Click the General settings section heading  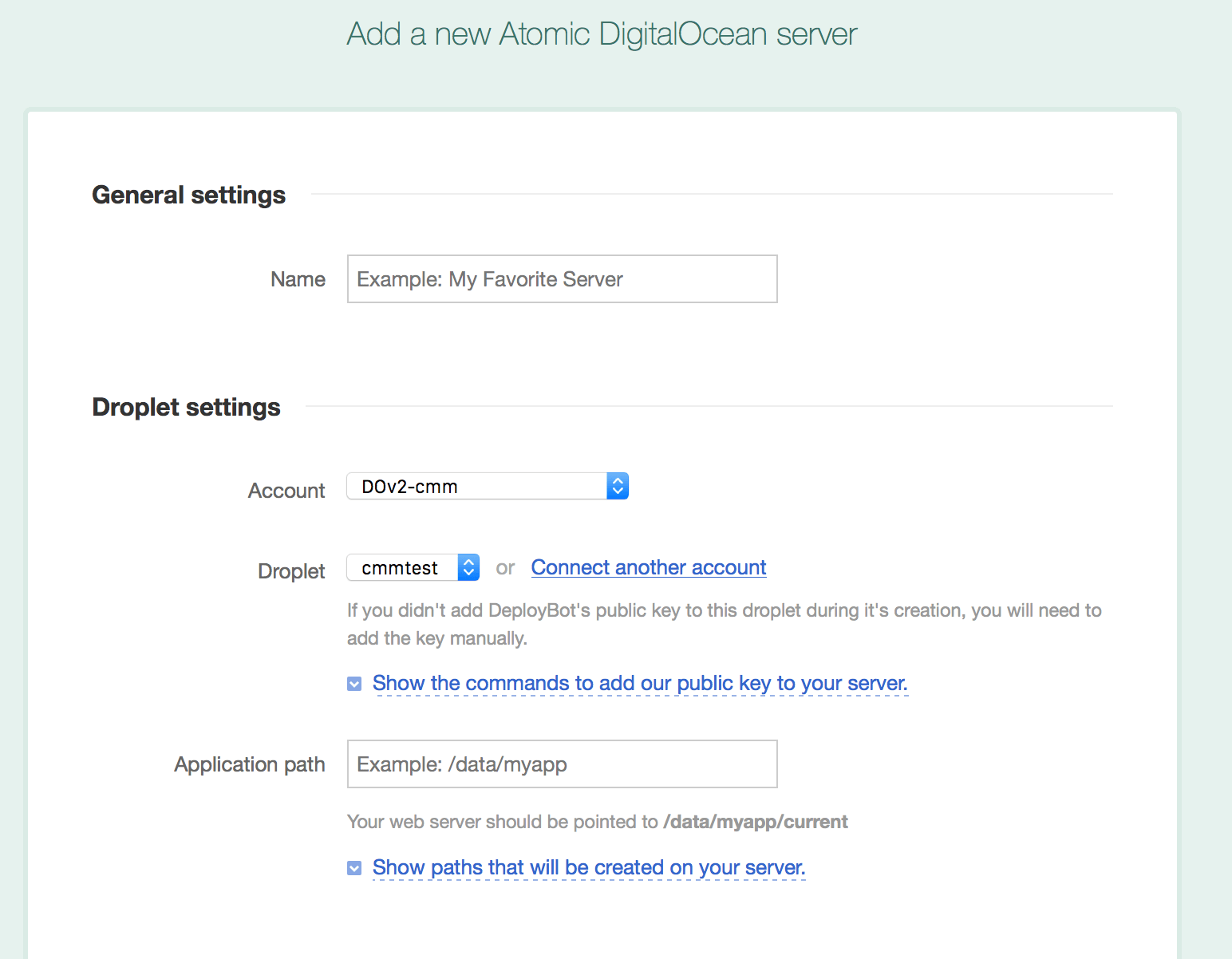pyautogui.click(x=188, y=195)
